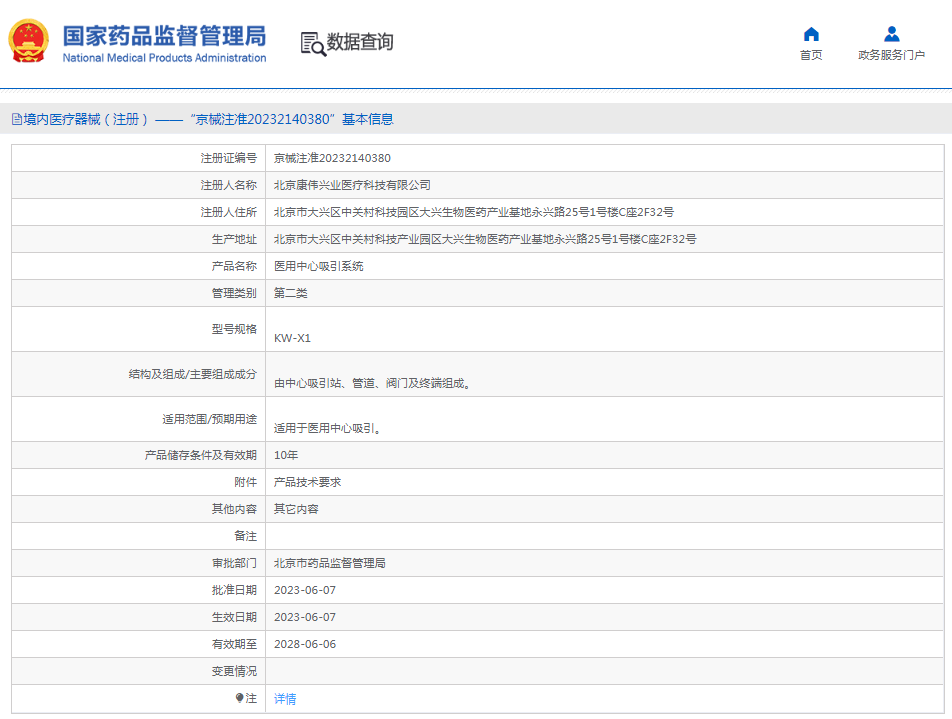This screenshot has width=952, height=719.
Task: Click the 产品名称 label
Action: (234, 266)
